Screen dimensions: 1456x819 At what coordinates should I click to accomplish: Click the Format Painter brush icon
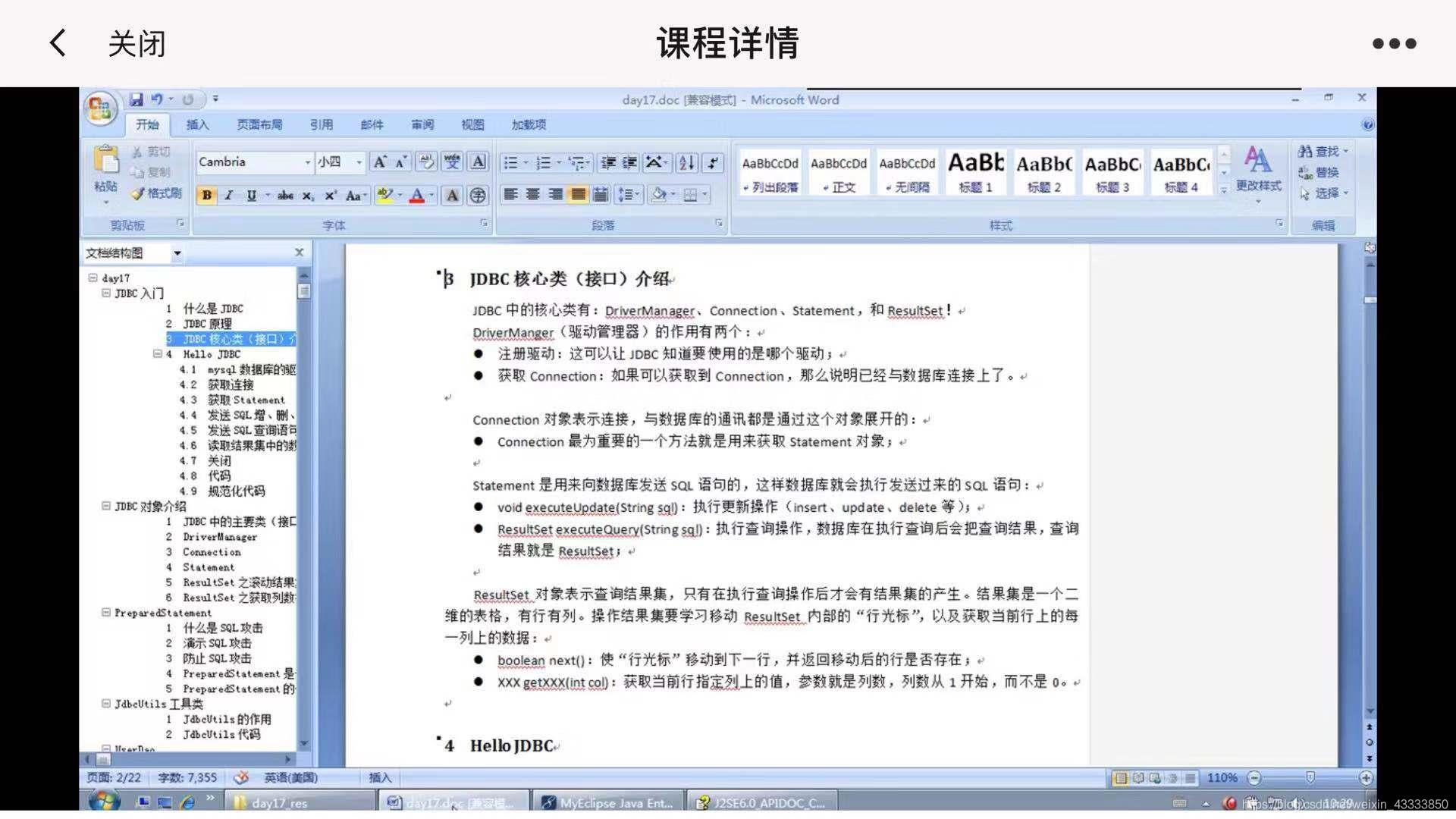coord(138,193)
